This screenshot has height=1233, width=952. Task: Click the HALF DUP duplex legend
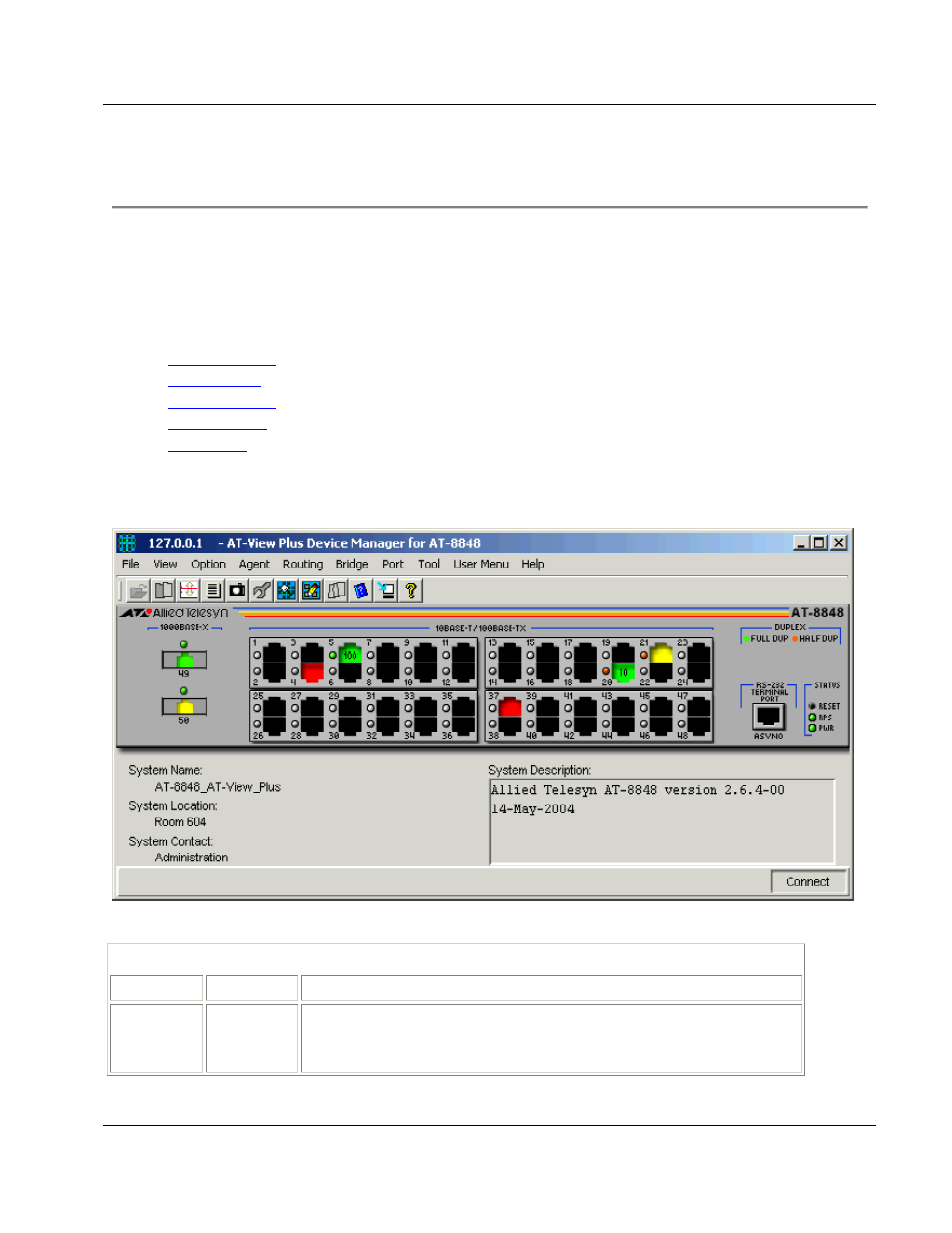[x=816, y=639]
